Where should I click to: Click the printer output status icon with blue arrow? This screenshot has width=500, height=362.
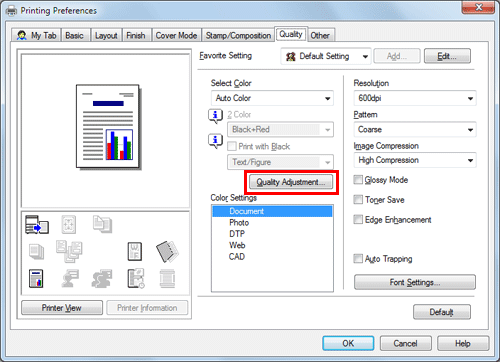coord(37,224)
